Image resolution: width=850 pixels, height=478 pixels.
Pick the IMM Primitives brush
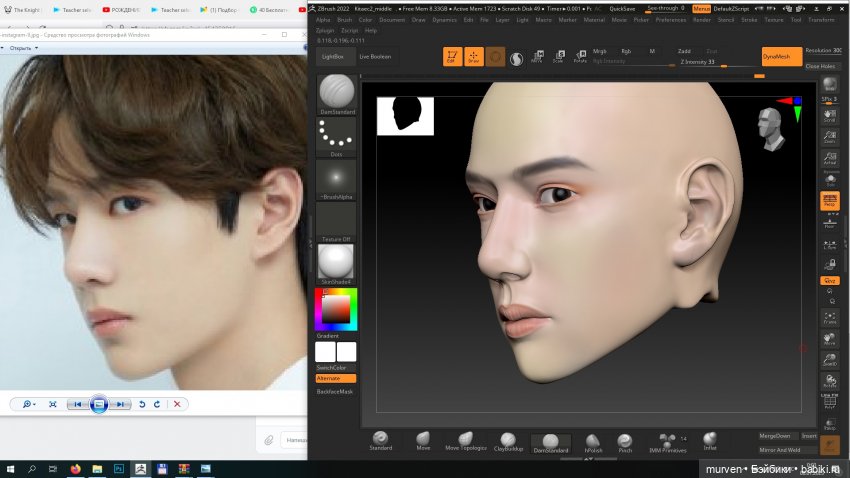coord(668,442)
